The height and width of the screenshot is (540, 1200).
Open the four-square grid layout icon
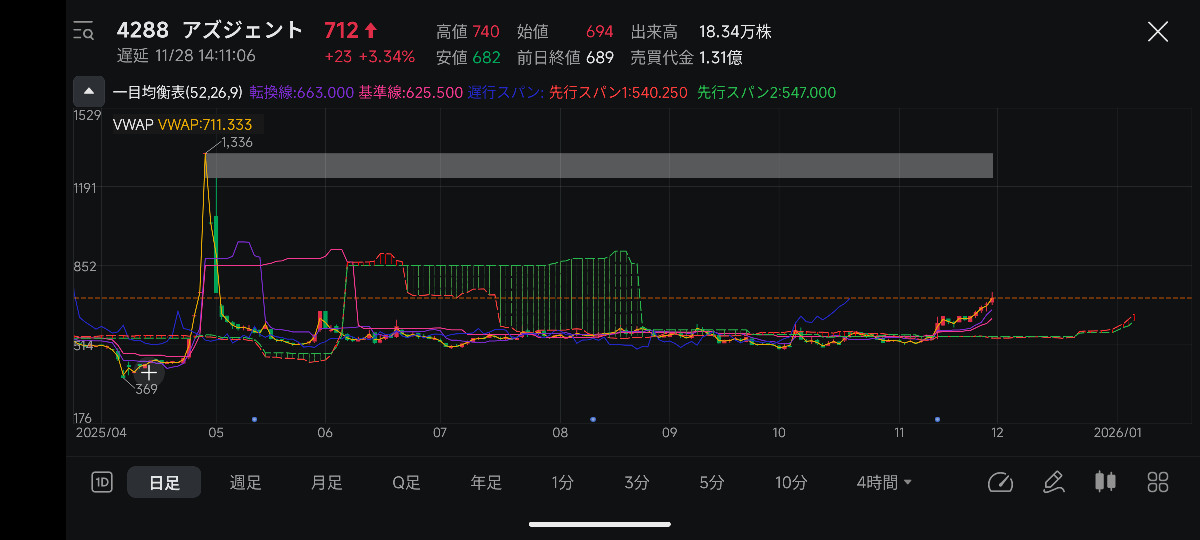click(1158, 483)
